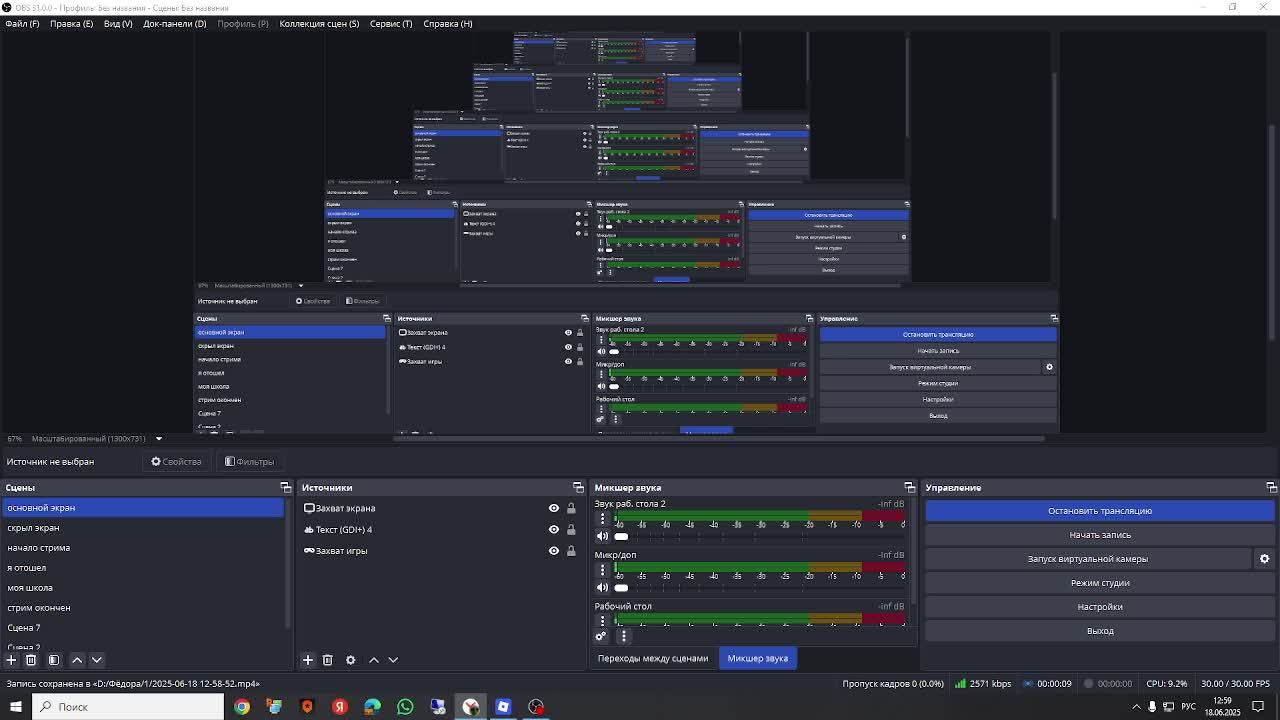
Task: Move the selected scene up
Action: click(x=77, y=660)
